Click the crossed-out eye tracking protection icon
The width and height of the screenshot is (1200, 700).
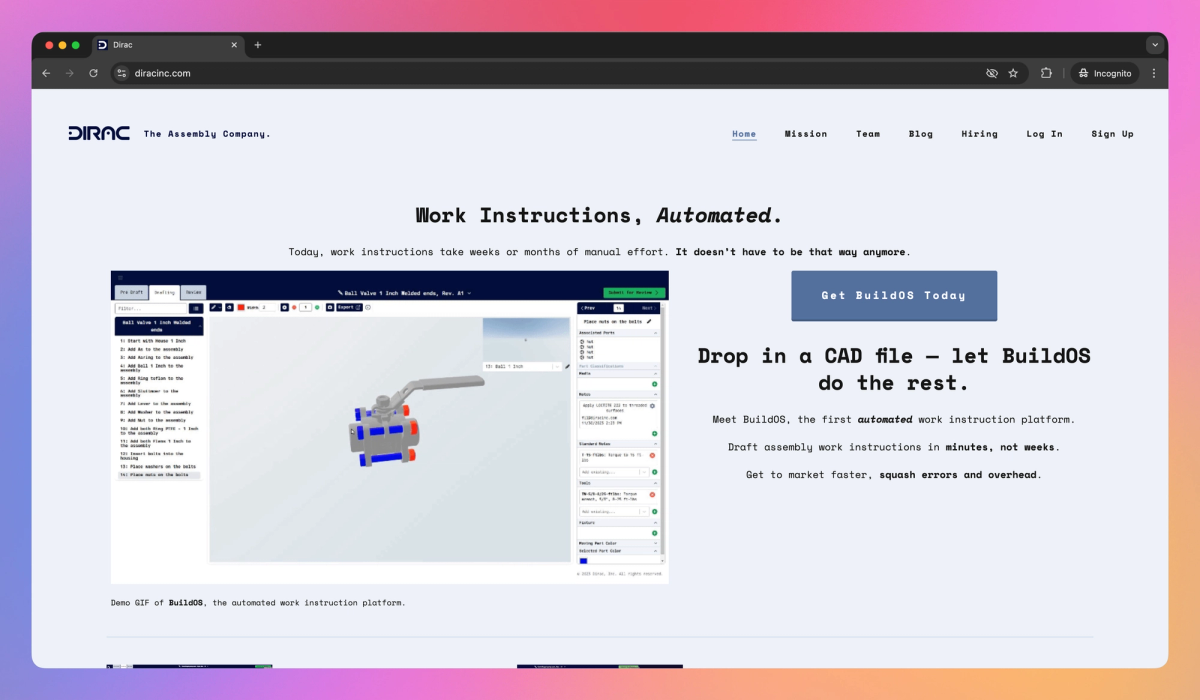tap(992, 73)
